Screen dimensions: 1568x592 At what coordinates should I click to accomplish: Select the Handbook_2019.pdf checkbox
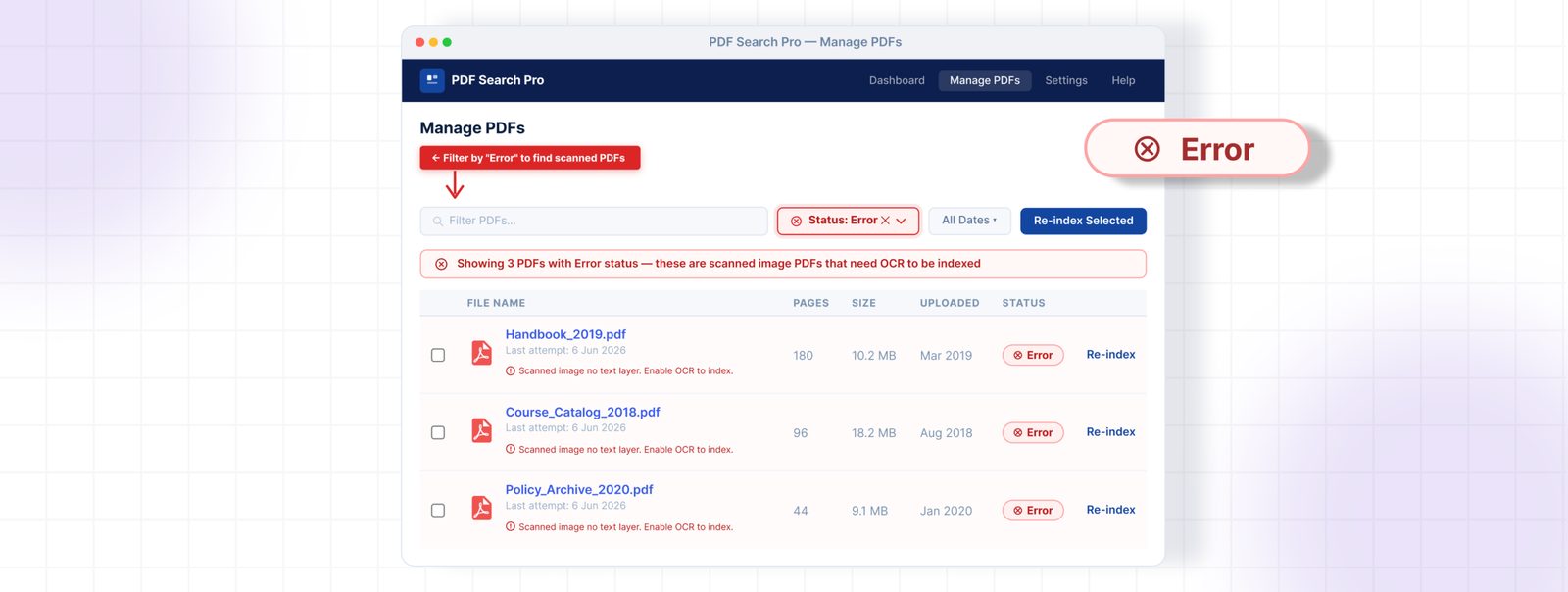[438, 355]
